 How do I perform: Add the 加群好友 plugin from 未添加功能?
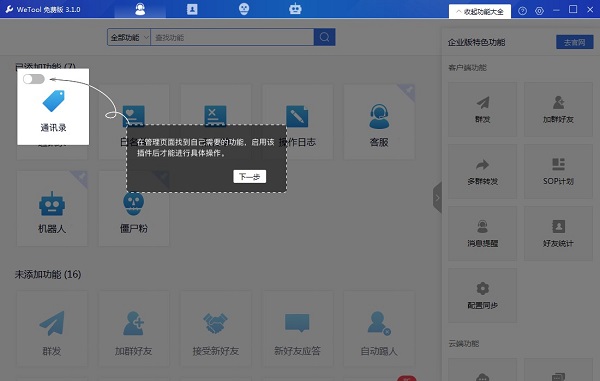tap(134, 329)
